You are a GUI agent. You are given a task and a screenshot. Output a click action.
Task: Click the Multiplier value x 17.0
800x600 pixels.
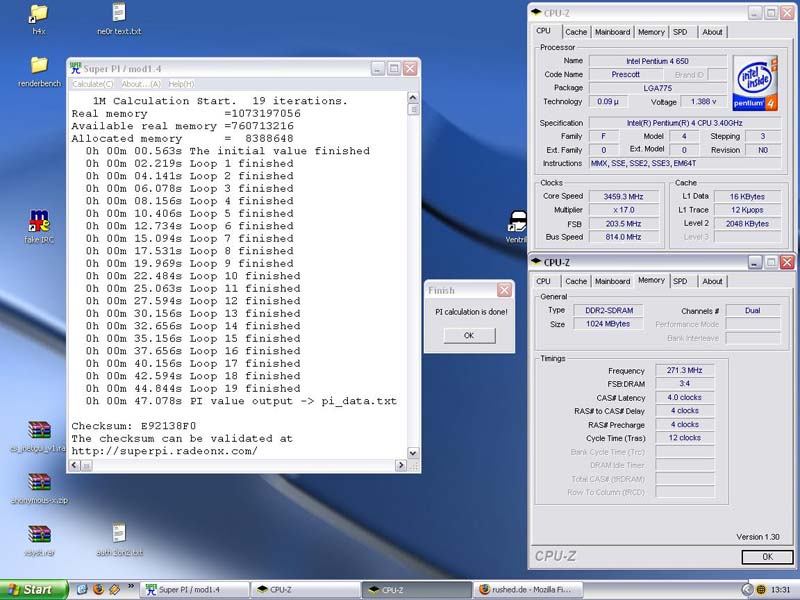623,210
